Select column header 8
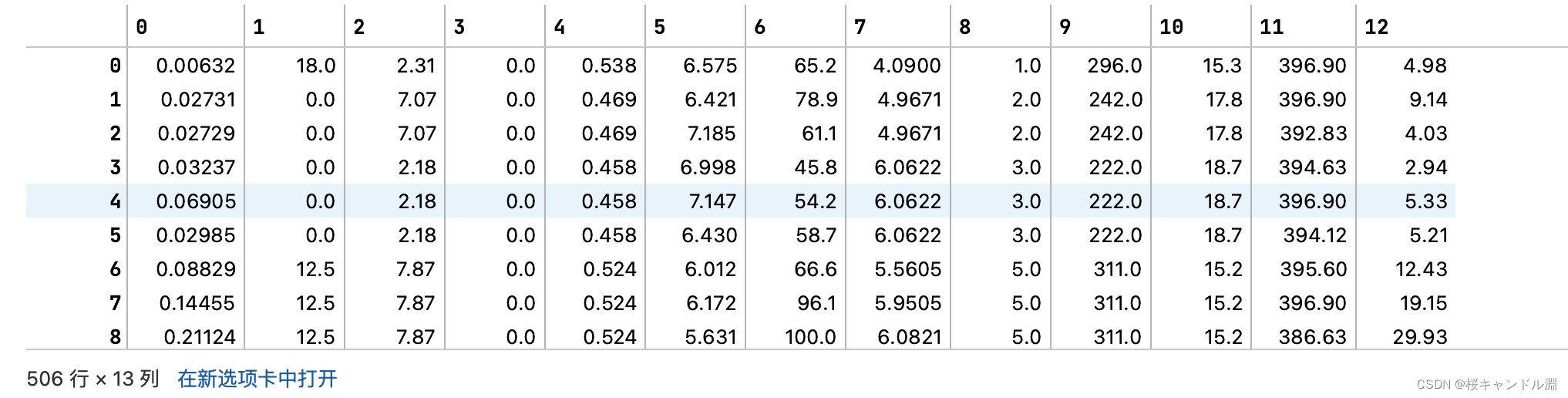Viewport: 1568px width, 398px height. click(x=964, y=27)
